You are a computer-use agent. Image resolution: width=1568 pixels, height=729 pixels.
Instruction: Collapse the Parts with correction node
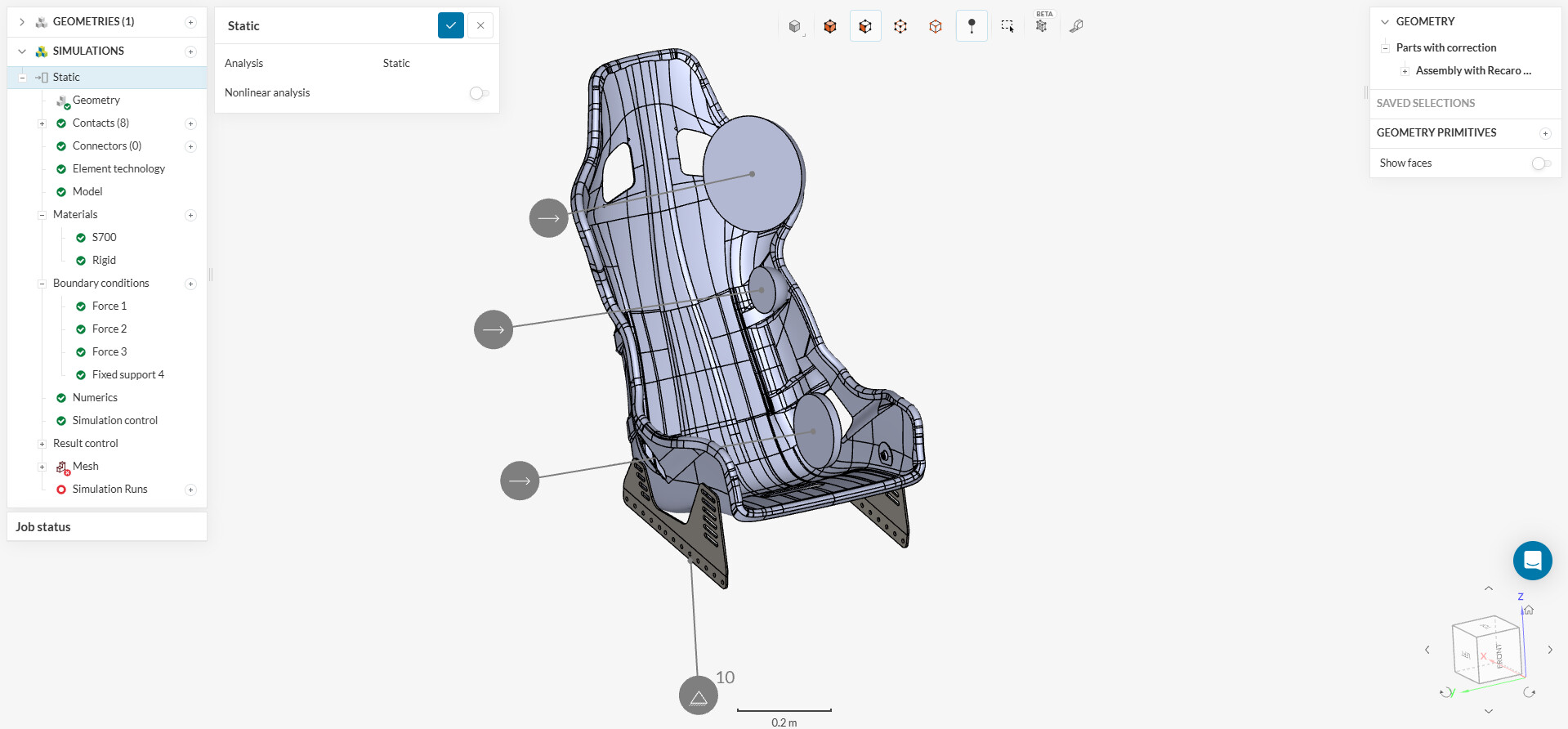point(1385,48)
